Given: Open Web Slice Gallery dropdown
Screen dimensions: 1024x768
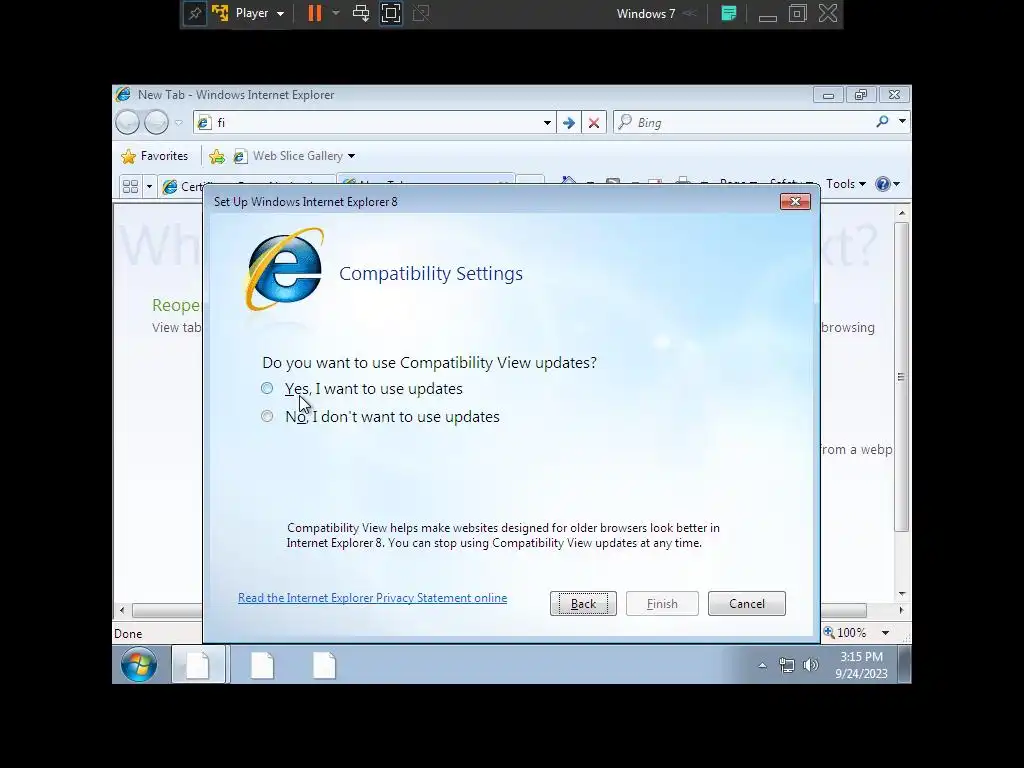Looking at the screenshot, I should pyautogui.click(x=351, y=156).
